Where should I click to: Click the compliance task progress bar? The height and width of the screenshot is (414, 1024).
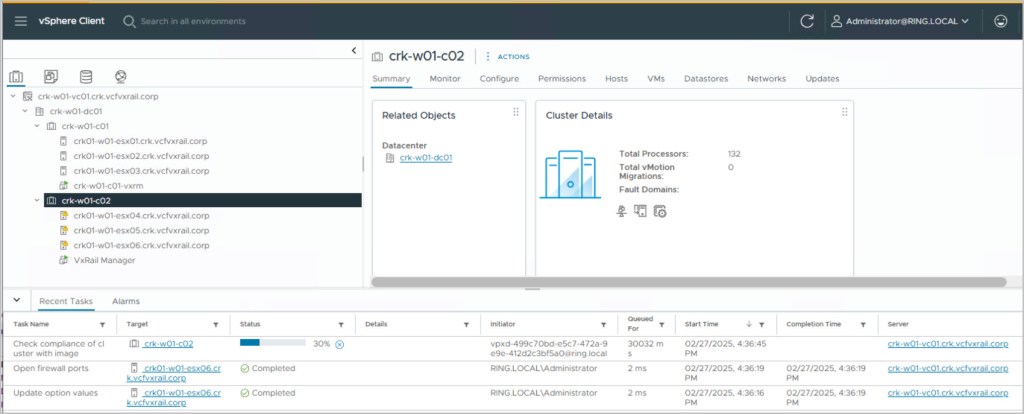(272, 343)
